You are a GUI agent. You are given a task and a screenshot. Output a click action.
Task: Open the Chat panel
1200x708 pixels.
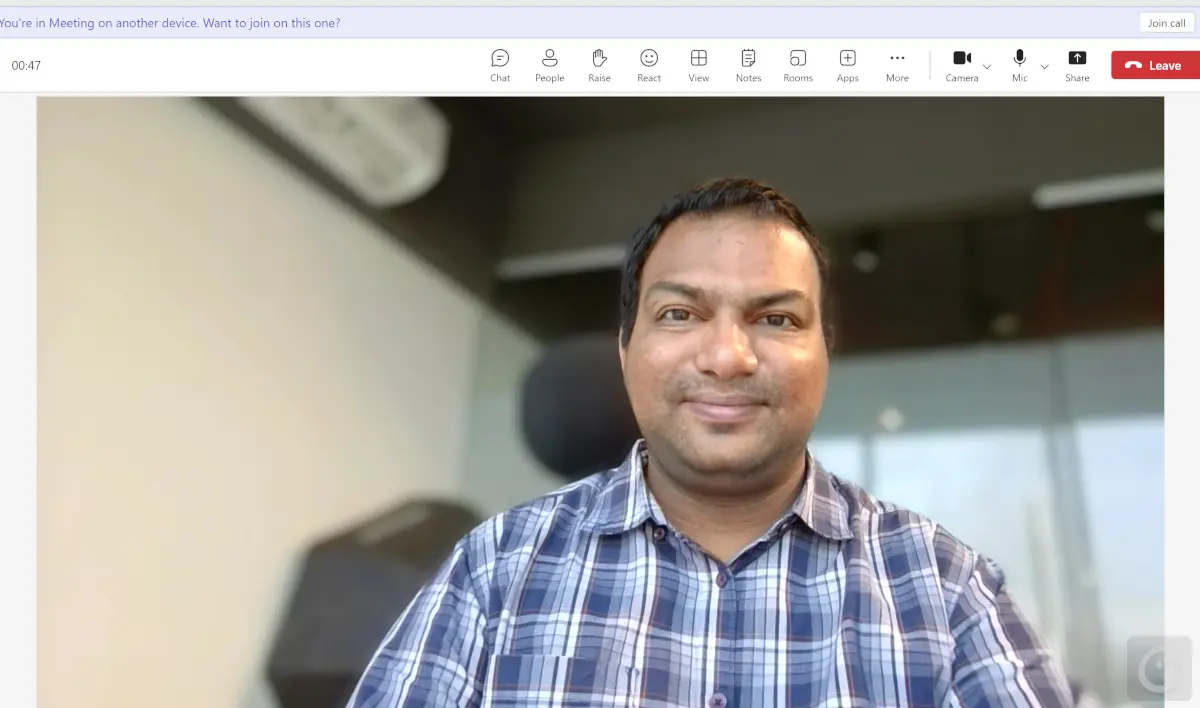(500, 65)
